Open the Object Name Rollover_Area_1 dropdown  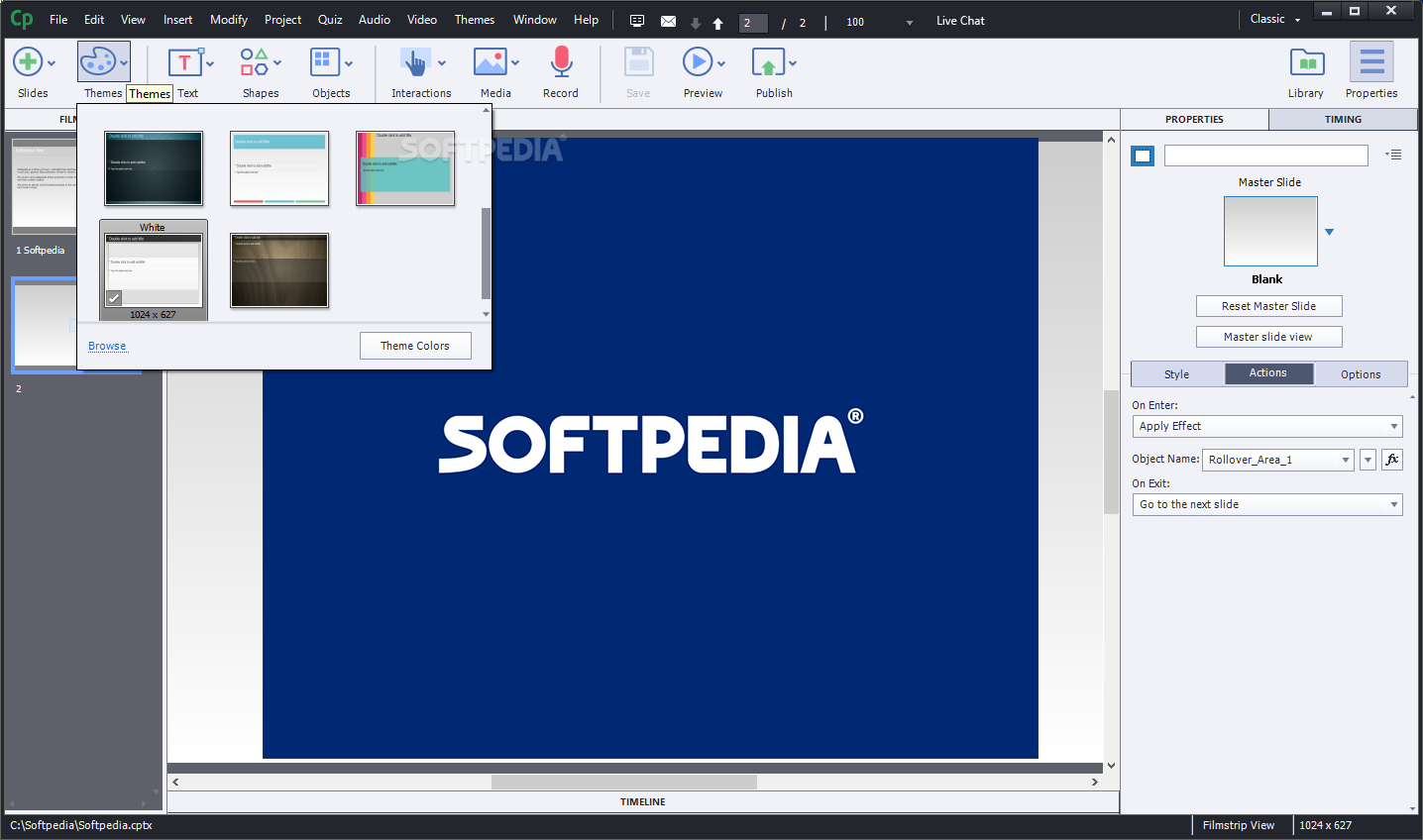pos(1278,460)
